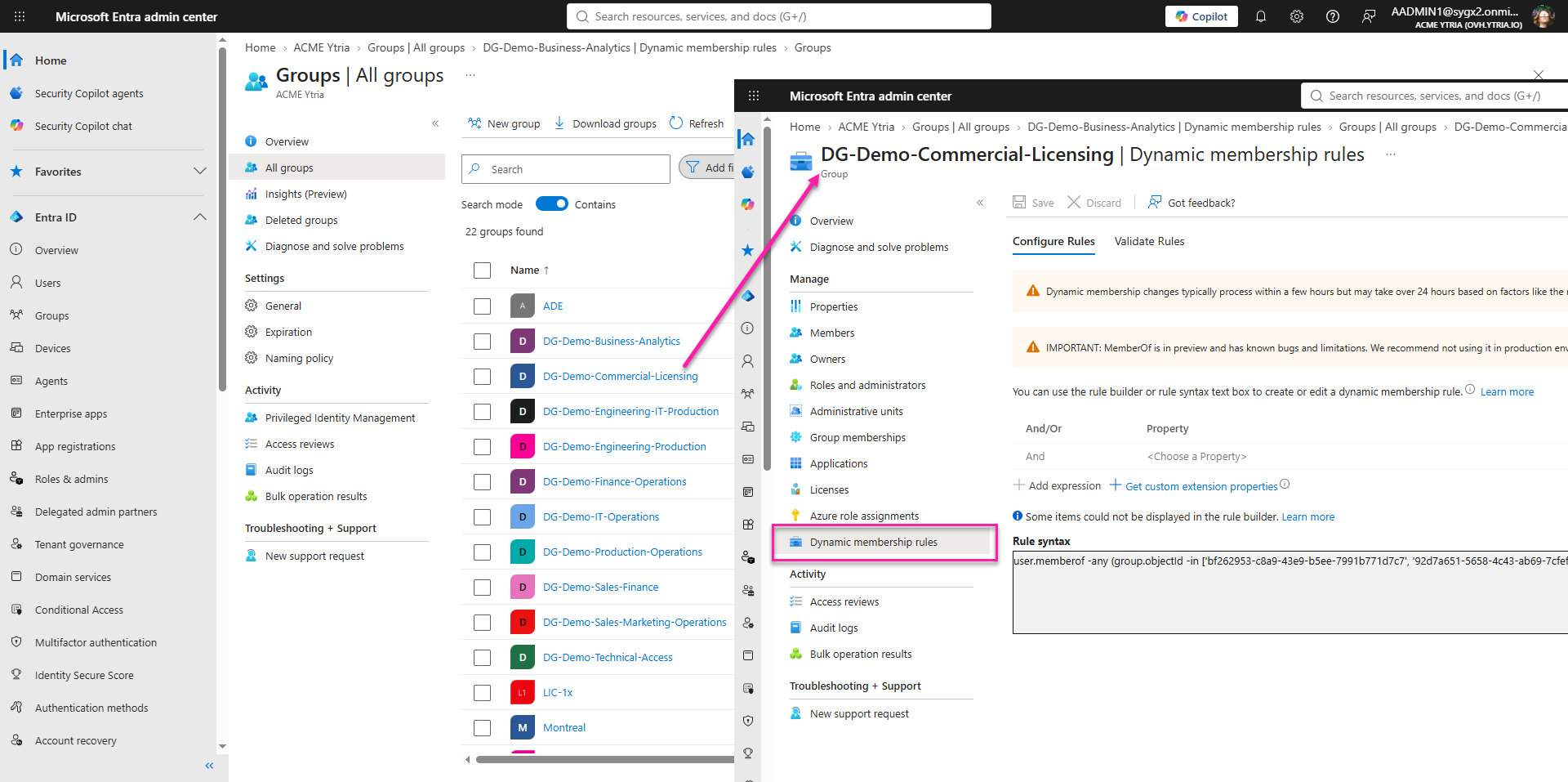Collapse the Groups blade menu with the double chevron
The height and width of the screenshot is (782, 1568).
coord(435,123)
